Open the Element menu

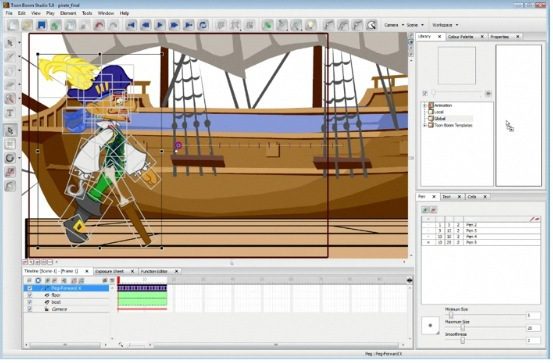click(x=68, y=13)
